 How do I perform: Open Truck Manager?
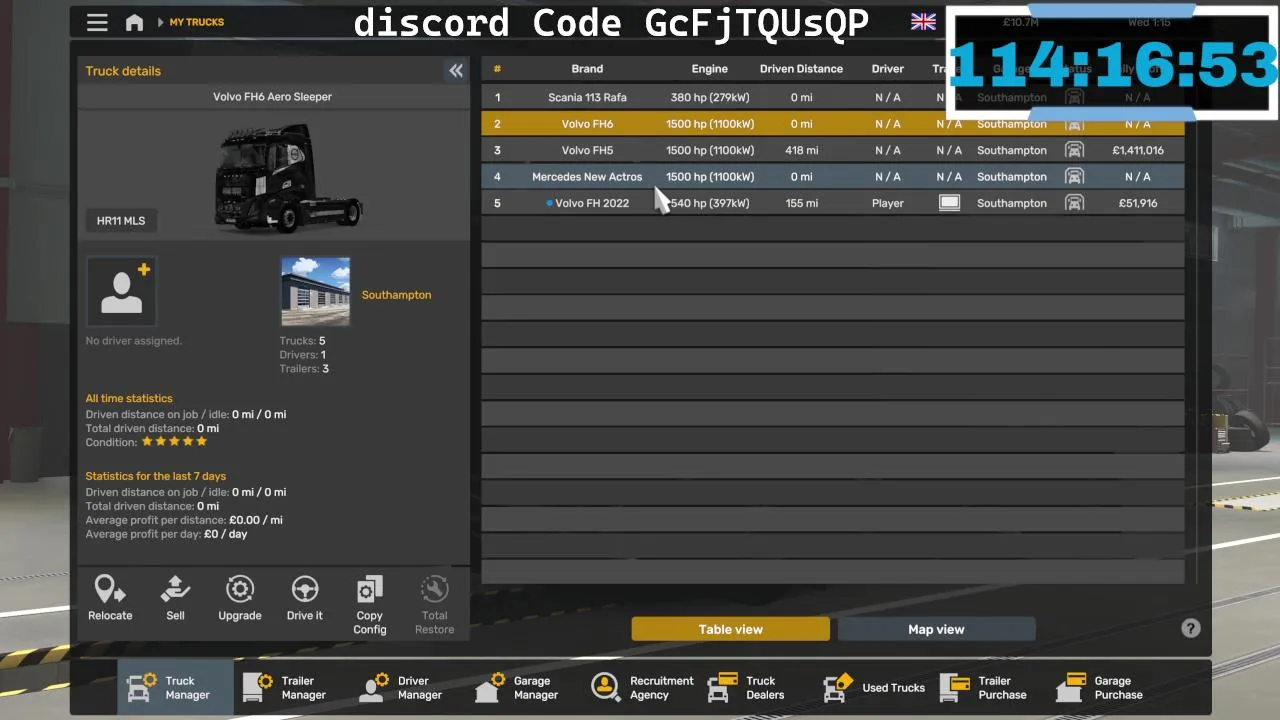[175, 687]
